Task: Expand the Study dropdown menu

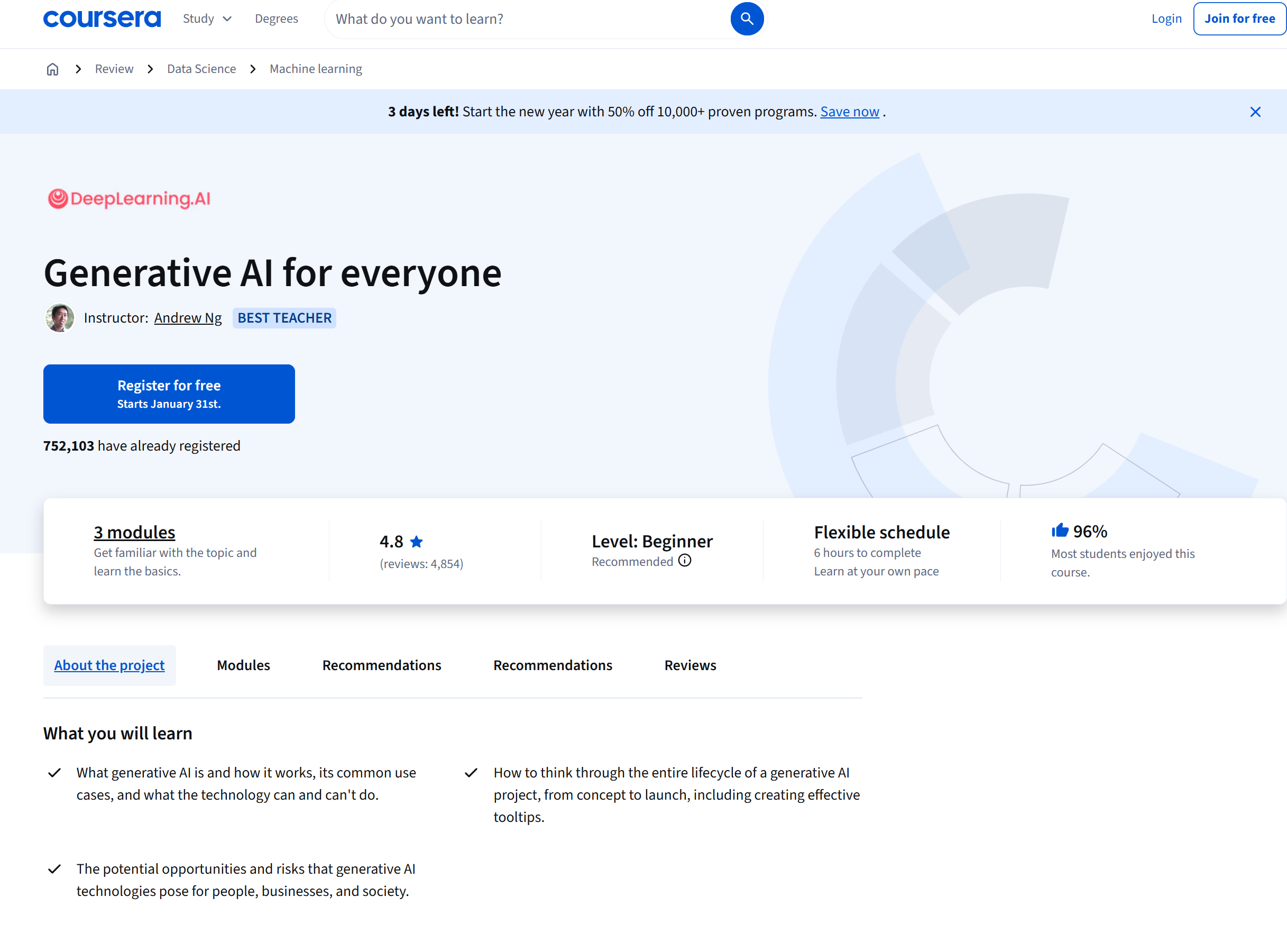Action: 207,19
